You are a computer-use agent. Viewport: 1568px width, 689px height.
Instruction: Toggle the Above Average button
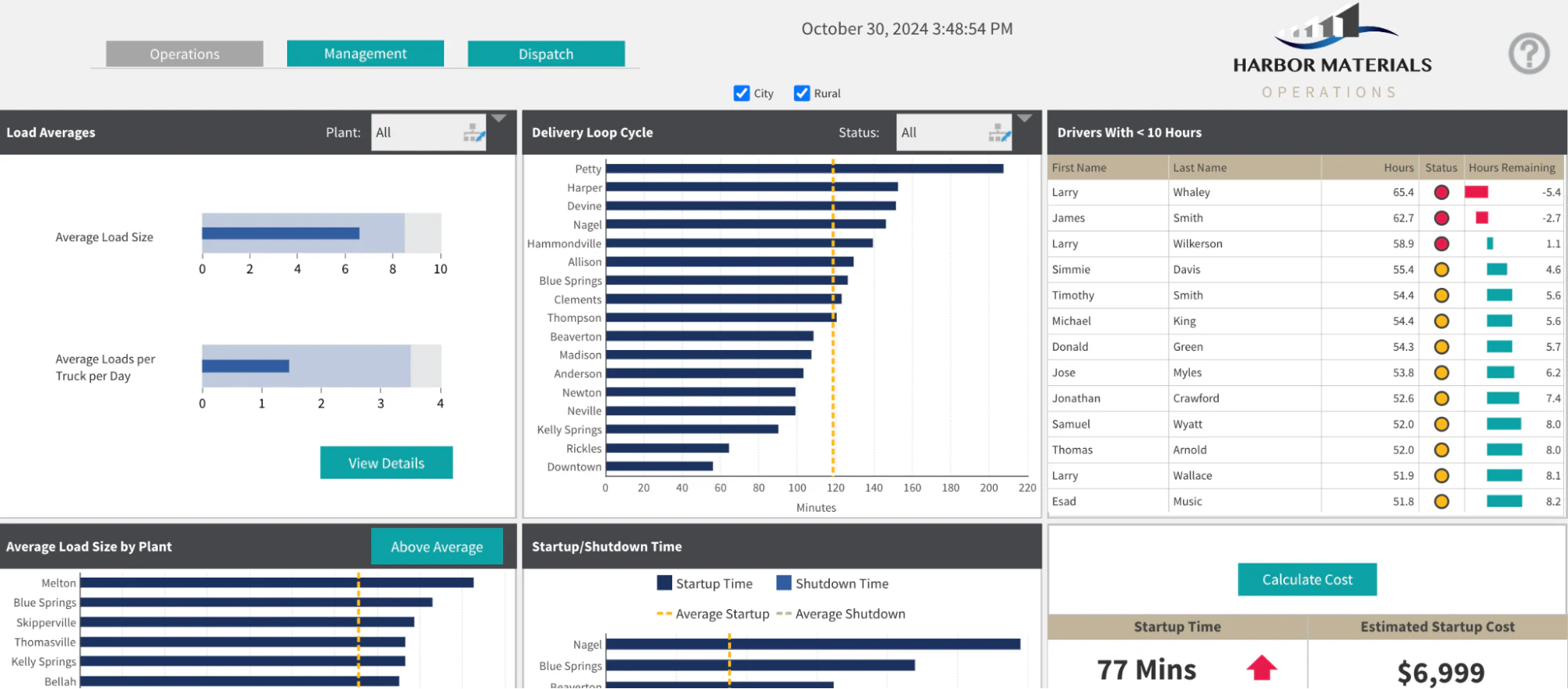pos(437,547)
